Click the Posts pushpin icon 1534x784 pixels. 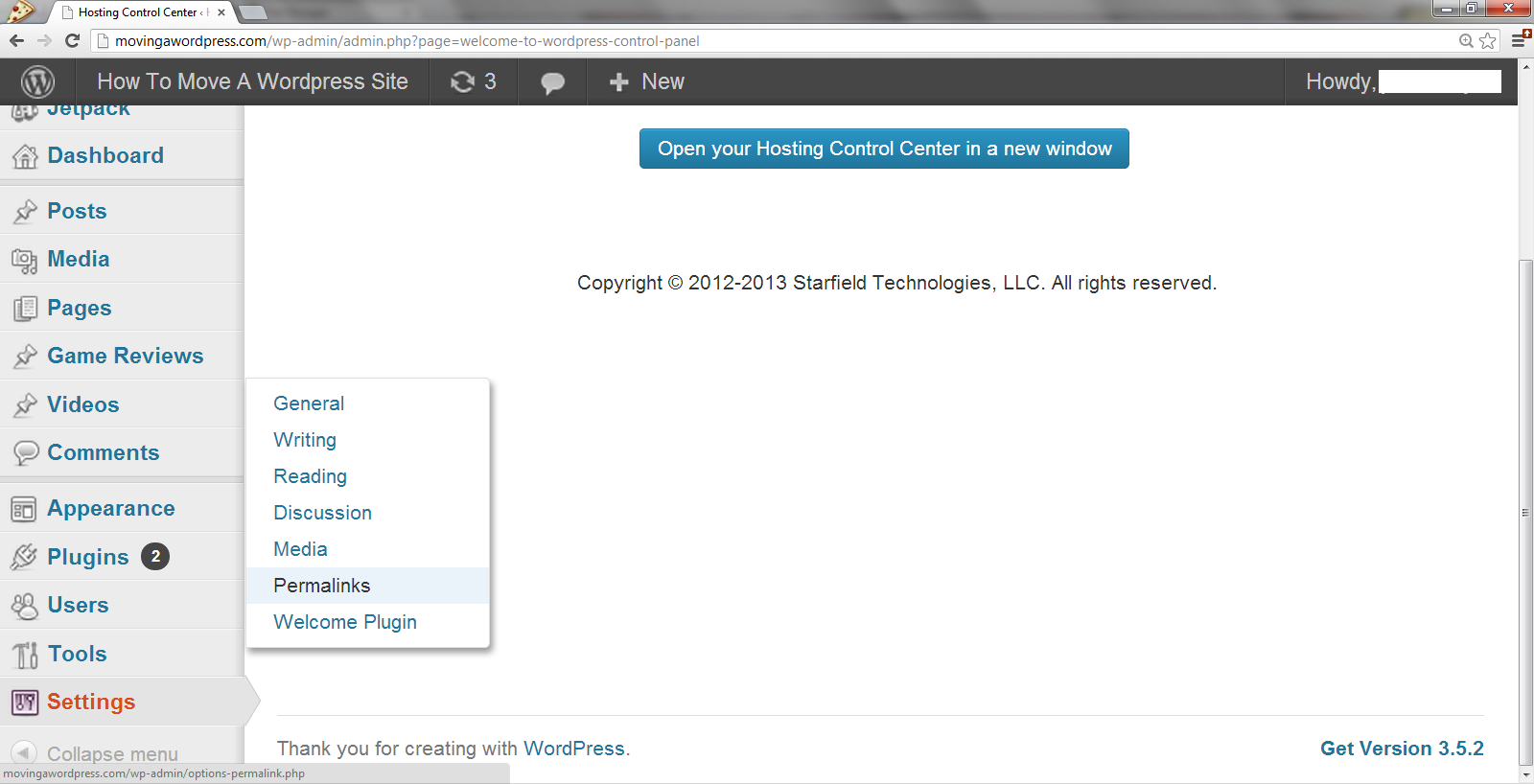pyautogui.click(x=25, y=211)
